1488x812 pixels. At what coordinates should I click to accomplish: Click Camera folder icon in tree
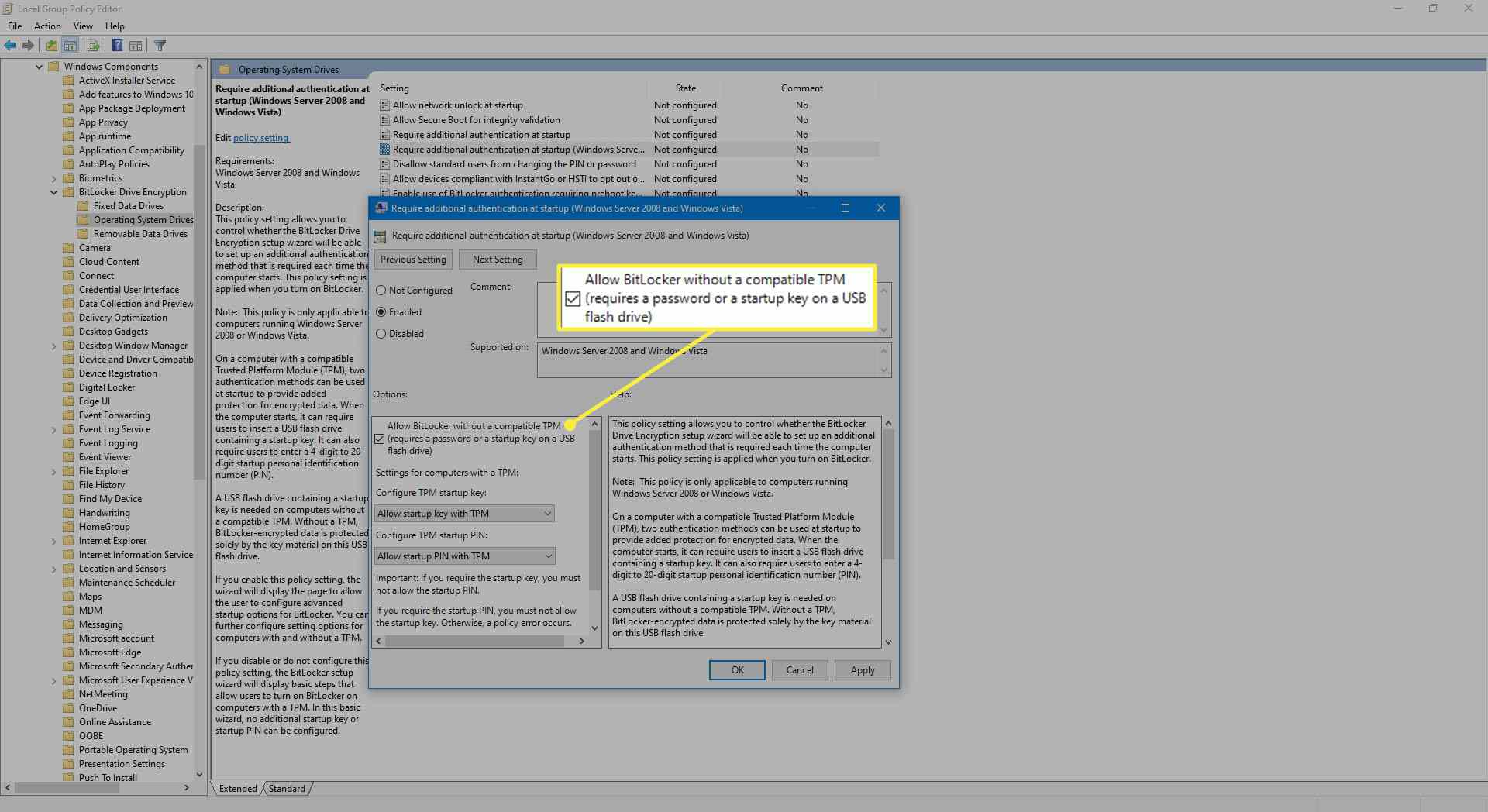pos(68,248)
